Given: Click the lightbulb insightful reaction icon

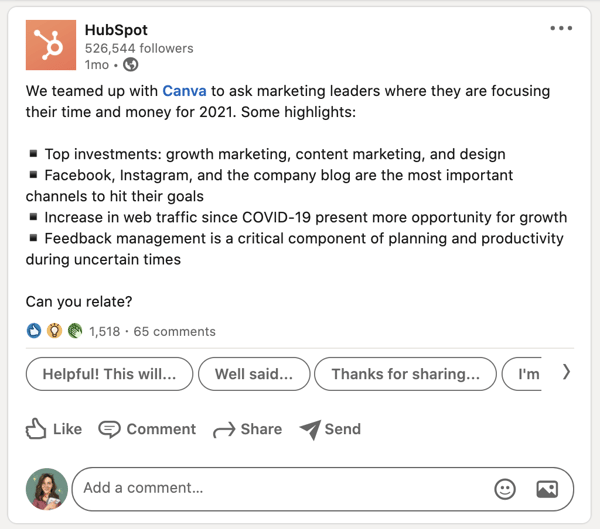Looking at the screenshot, I should (54, 331).
